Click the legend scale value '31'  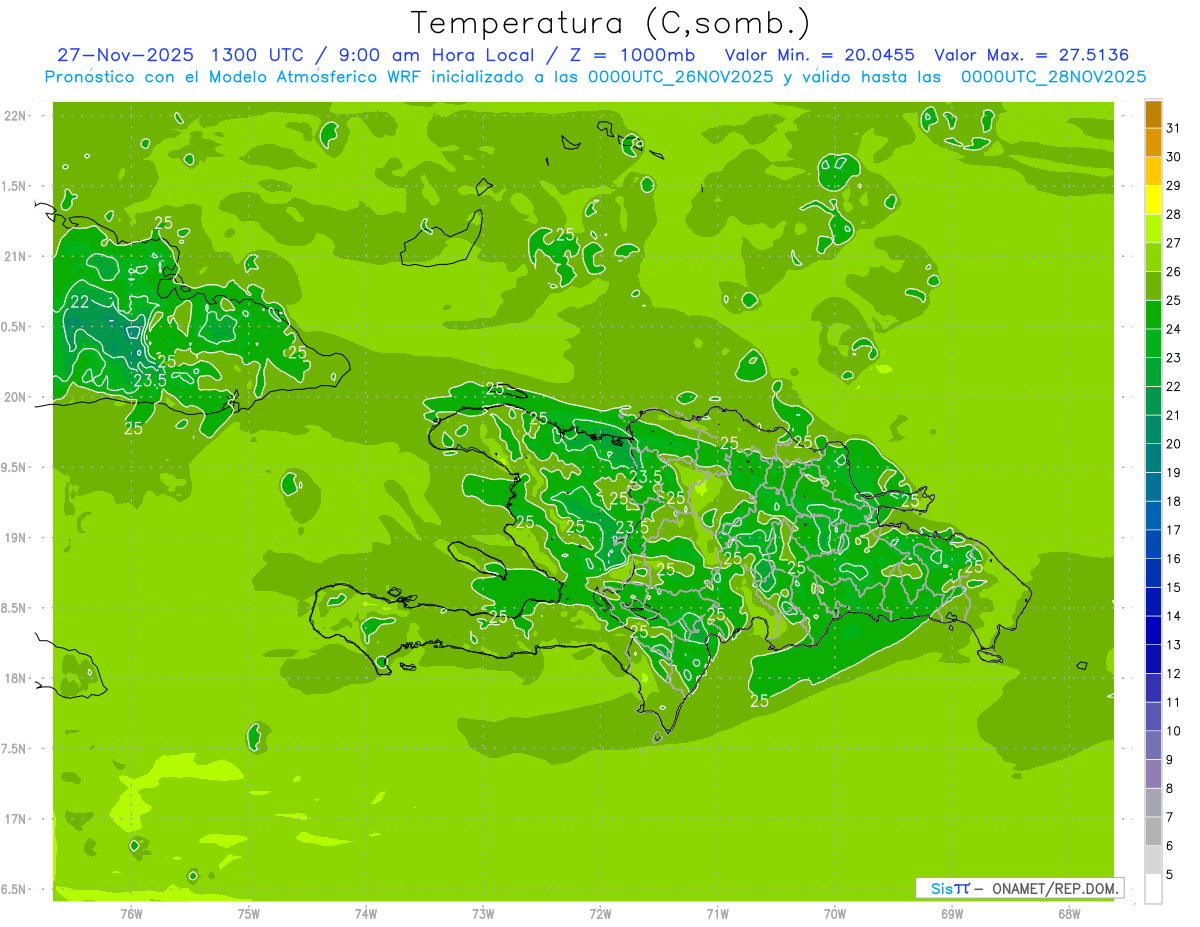pyautogui.click(x=1173, y=128)
